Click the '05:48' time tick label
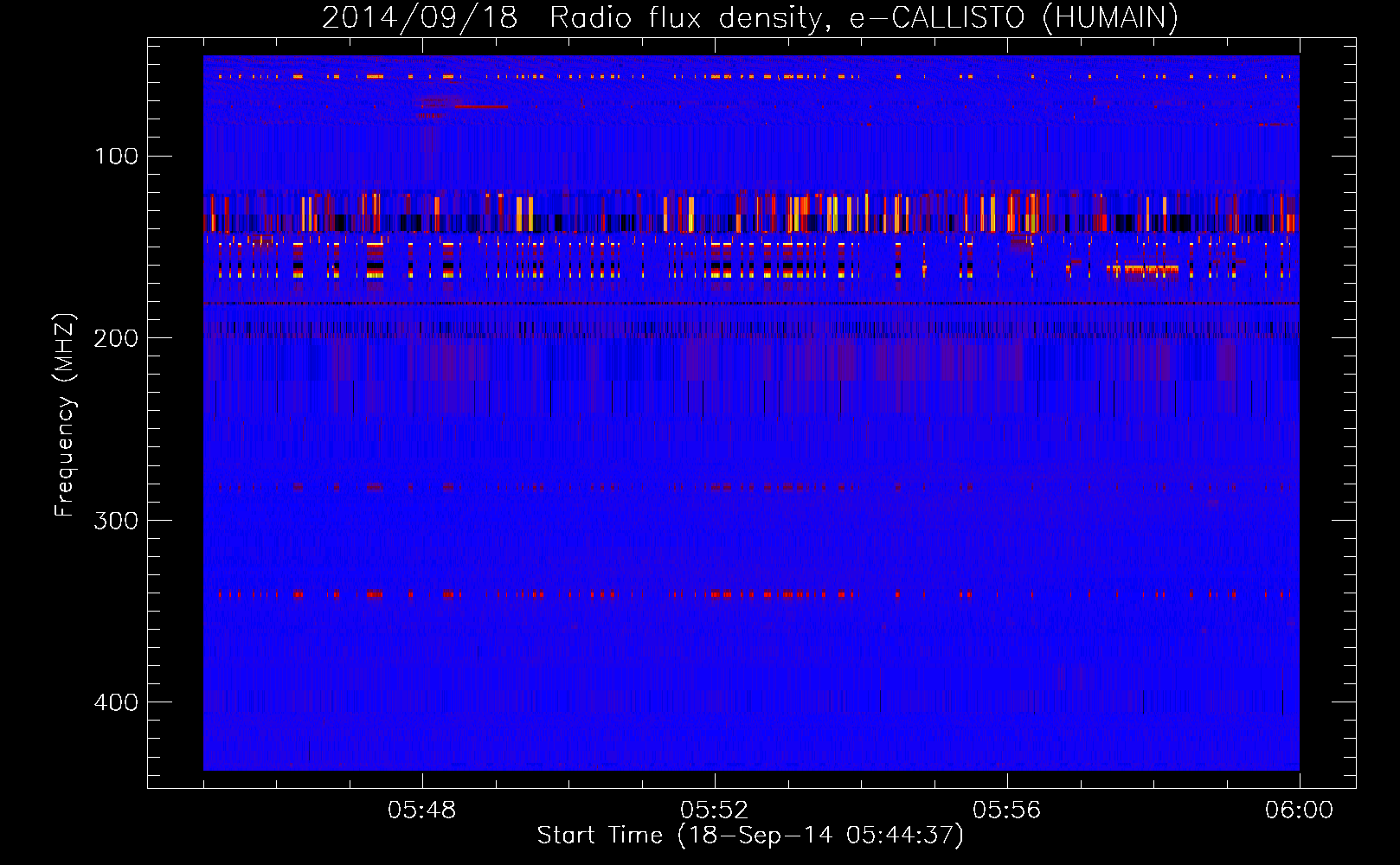1400x865 pixels. pos(422,811)
